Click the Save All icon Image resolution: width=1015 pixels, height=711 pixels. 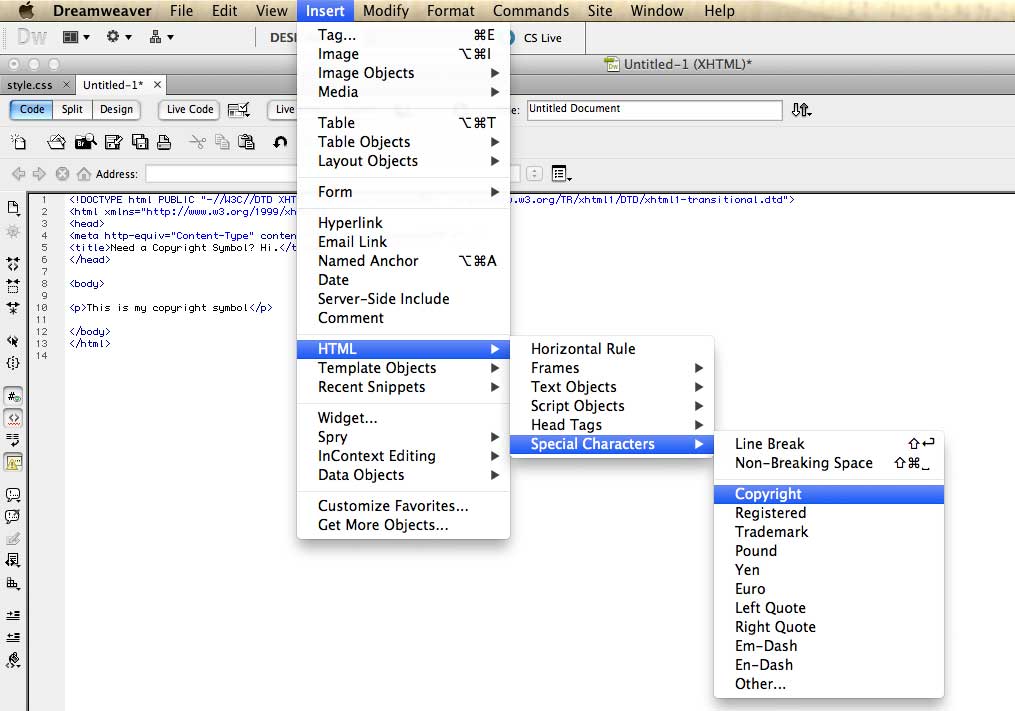pos(140,142)
